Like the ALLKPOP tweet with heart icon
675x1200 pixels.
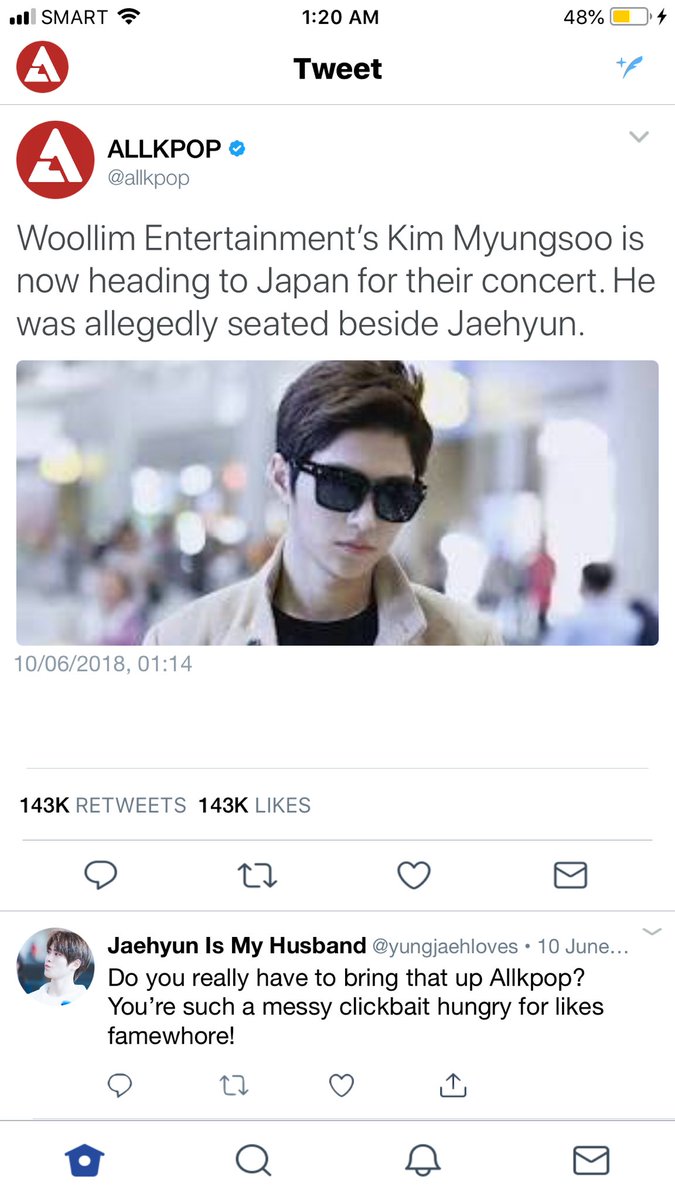tap(414, 876)
